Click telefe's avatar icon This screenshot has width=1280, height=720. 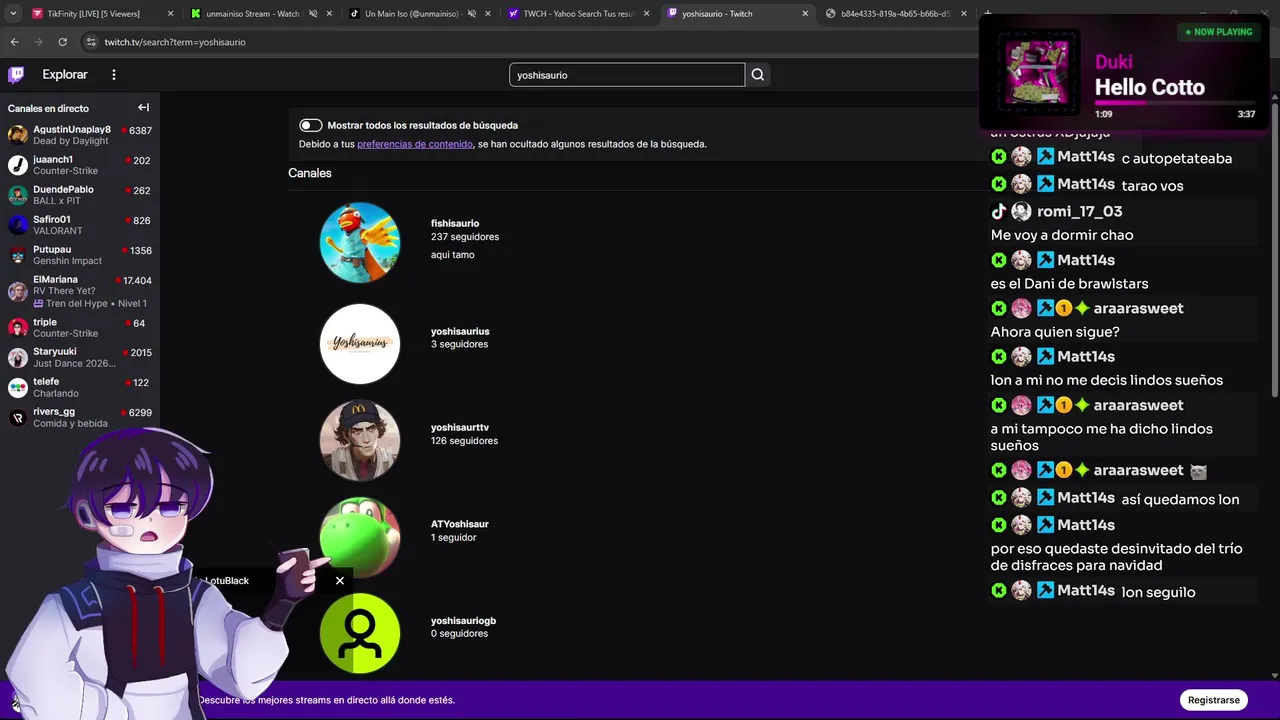(x=17, y=387)
